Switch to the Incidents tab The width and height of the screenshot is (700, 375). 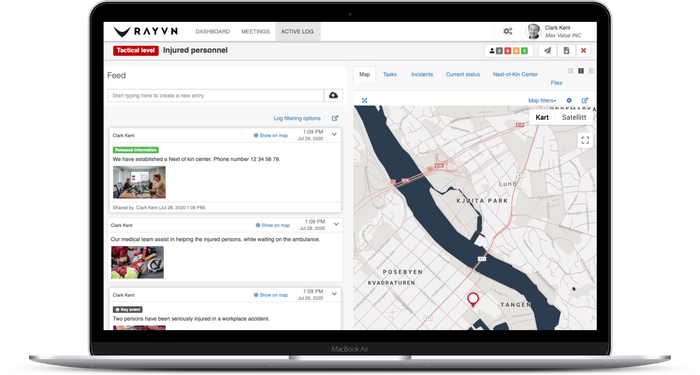[x=422, y=75]
